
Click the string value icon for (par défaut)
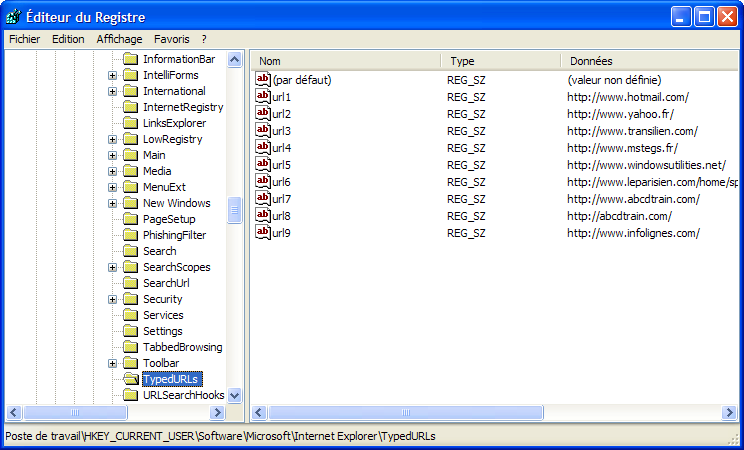click(x=263, y=79)
